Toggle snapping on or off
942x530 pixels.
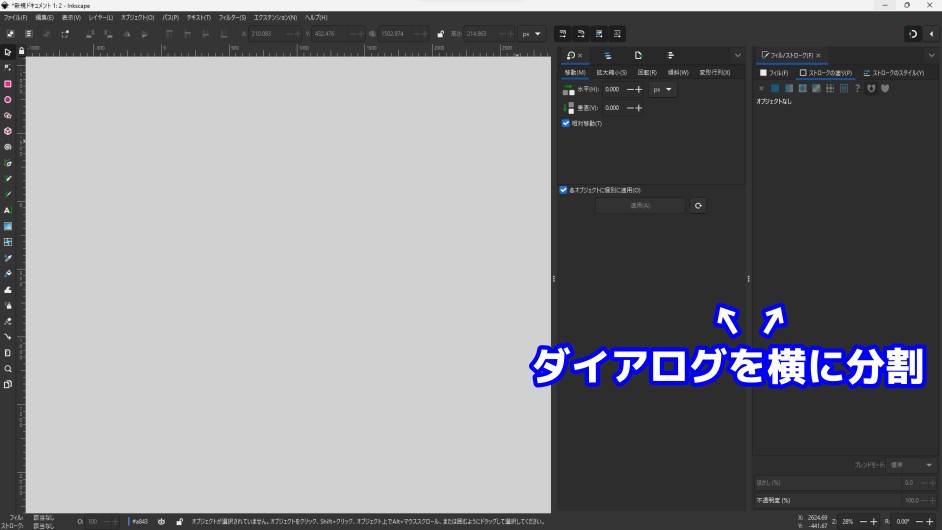[x=913, y=34]
